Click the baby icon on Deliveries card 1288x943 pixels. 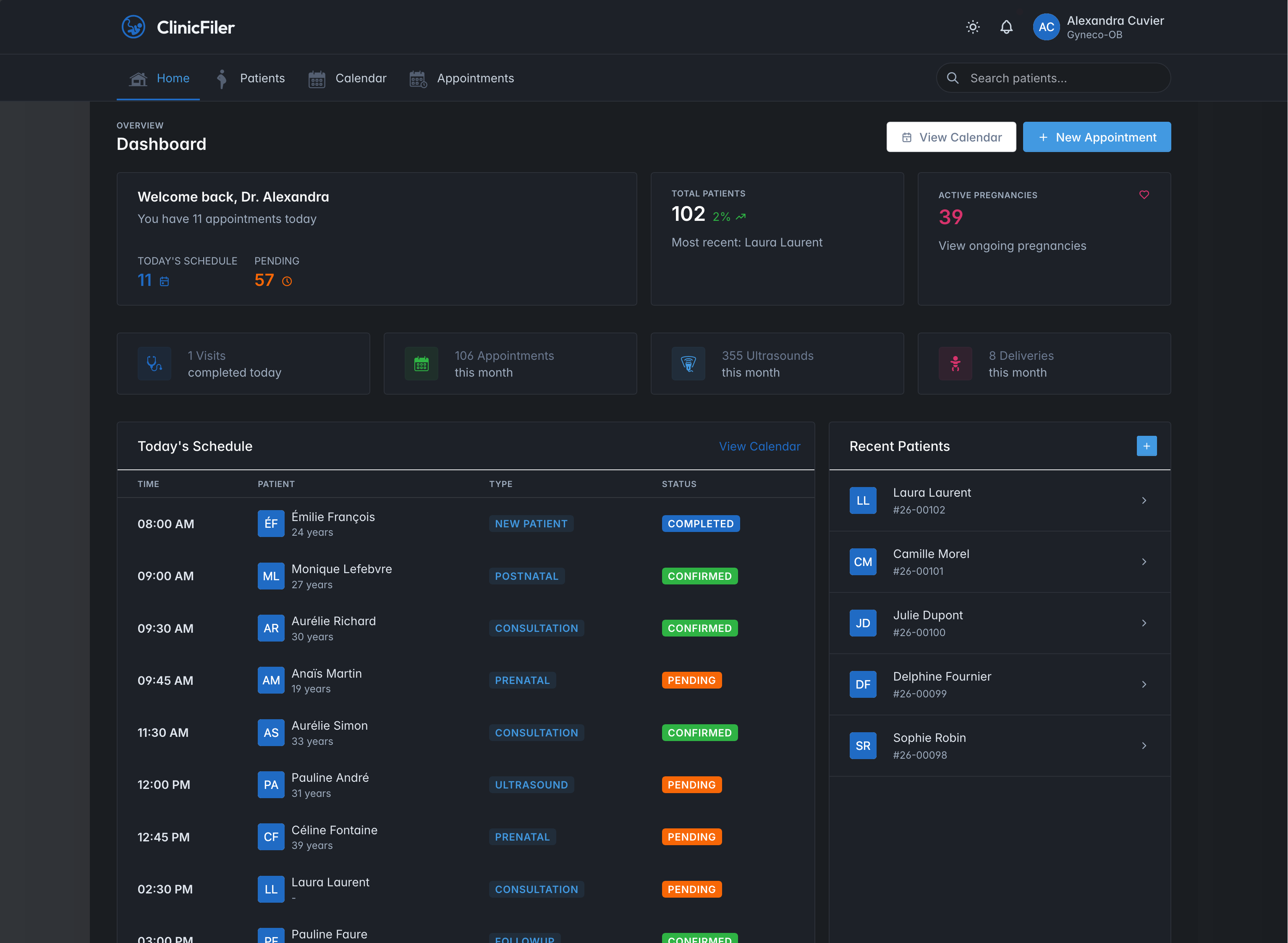956,364
